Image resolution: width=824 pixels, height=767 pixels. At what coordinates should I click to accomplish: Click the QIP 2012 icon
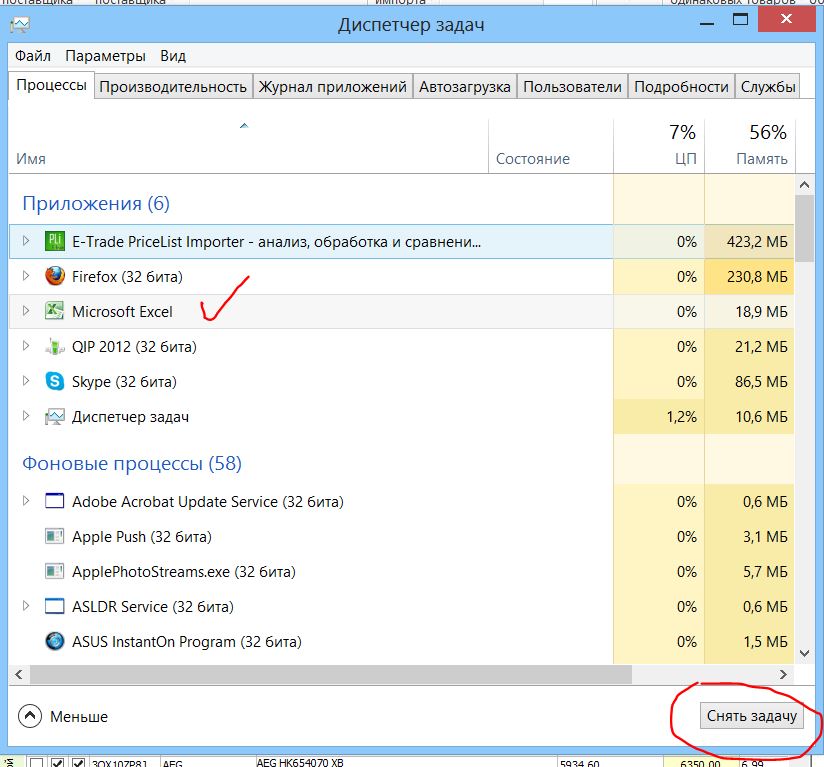pos(55,346)
